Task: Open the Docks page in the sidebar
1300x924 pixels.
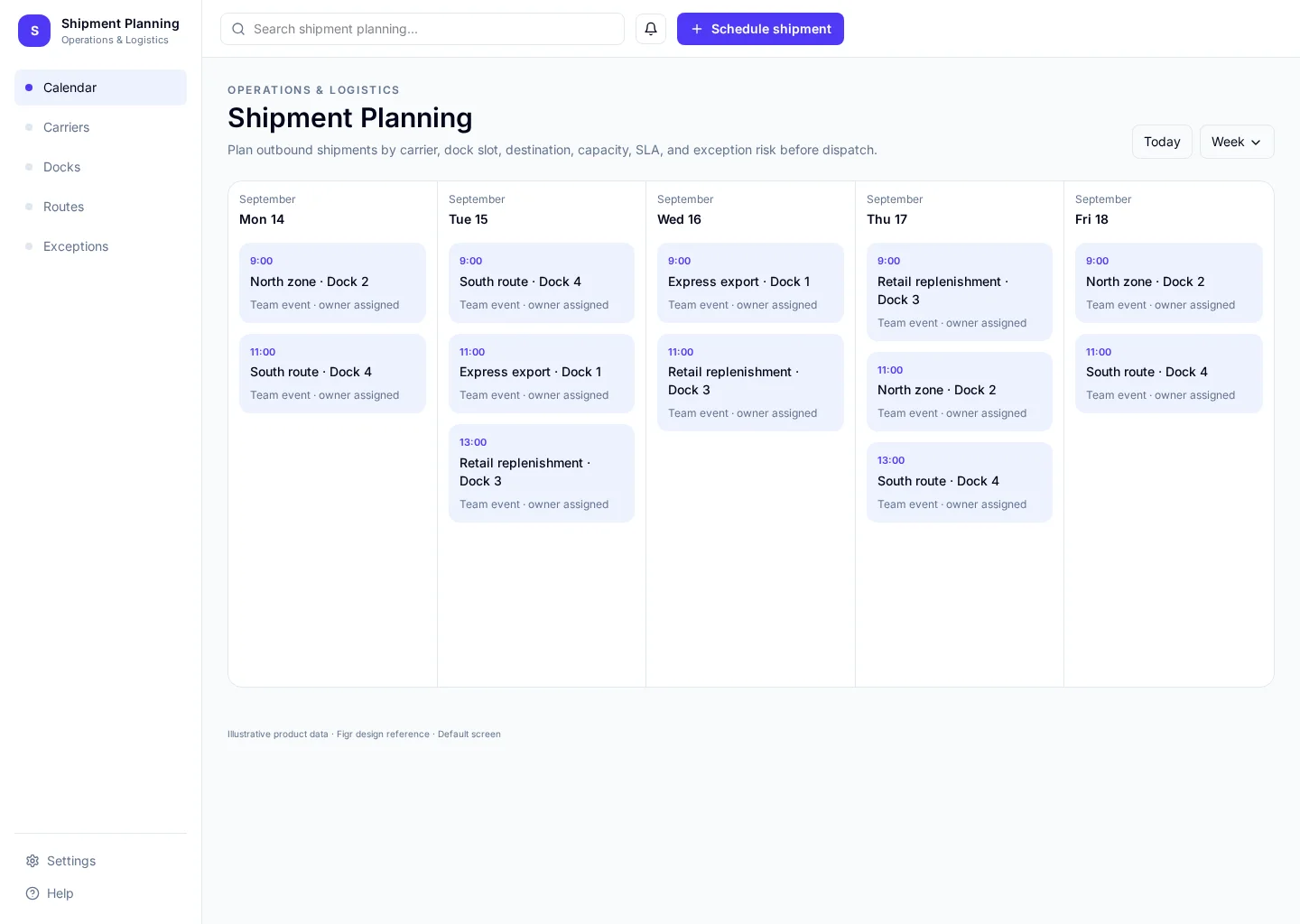Action: click(x=100, y=167)
